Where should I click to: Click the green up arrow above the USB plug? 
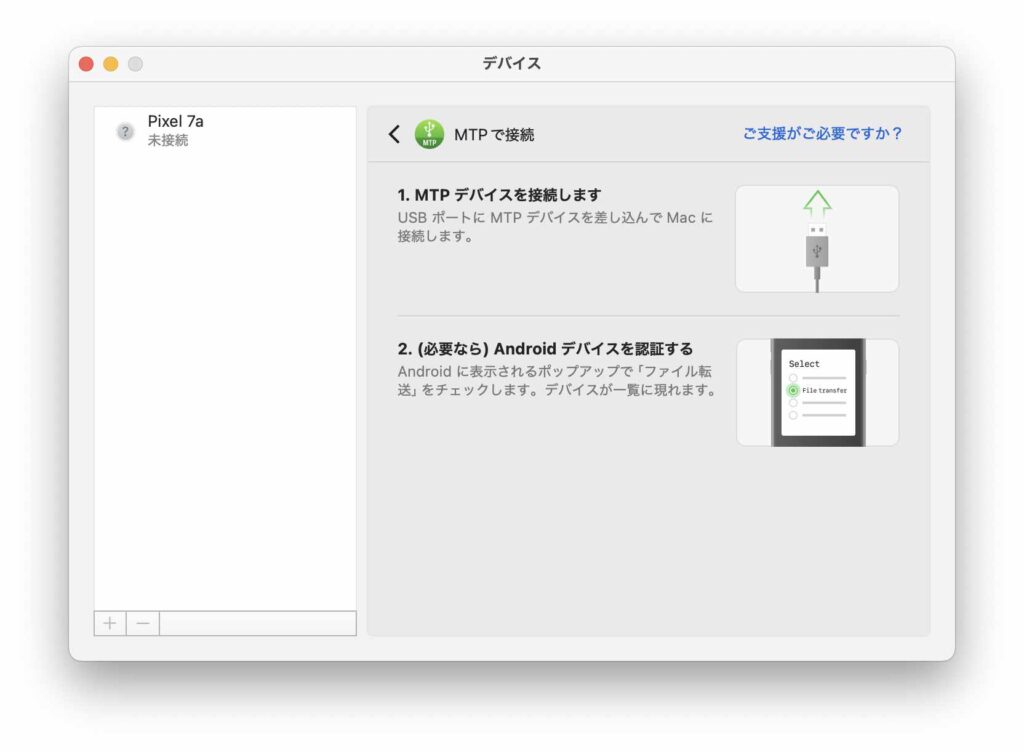(x=817, y=205)
